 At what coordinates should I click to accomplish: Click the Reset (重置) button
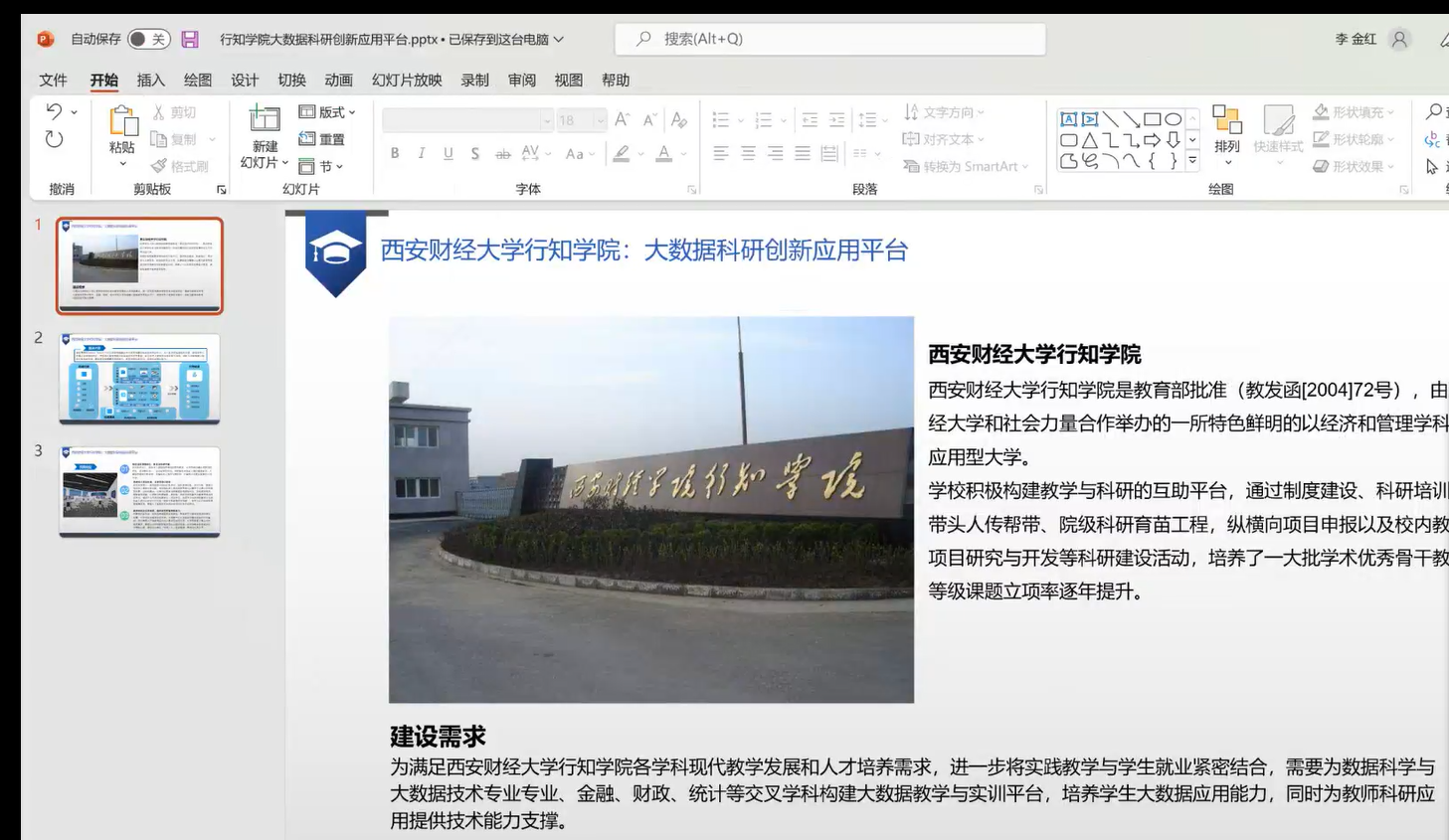click(322, 139)
